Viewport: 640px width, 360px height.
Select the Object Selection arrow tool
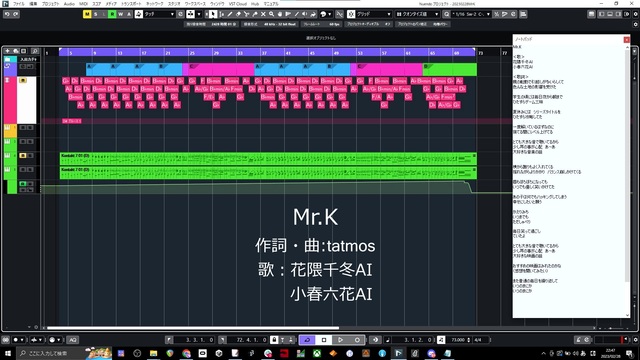(x=213, y=14)
